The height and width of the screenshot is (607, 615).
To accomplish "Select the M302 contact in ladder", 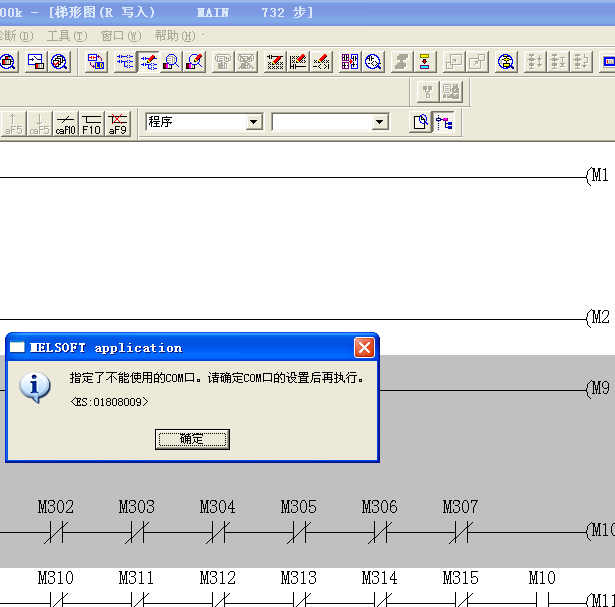I will click(x=55, y=534).
